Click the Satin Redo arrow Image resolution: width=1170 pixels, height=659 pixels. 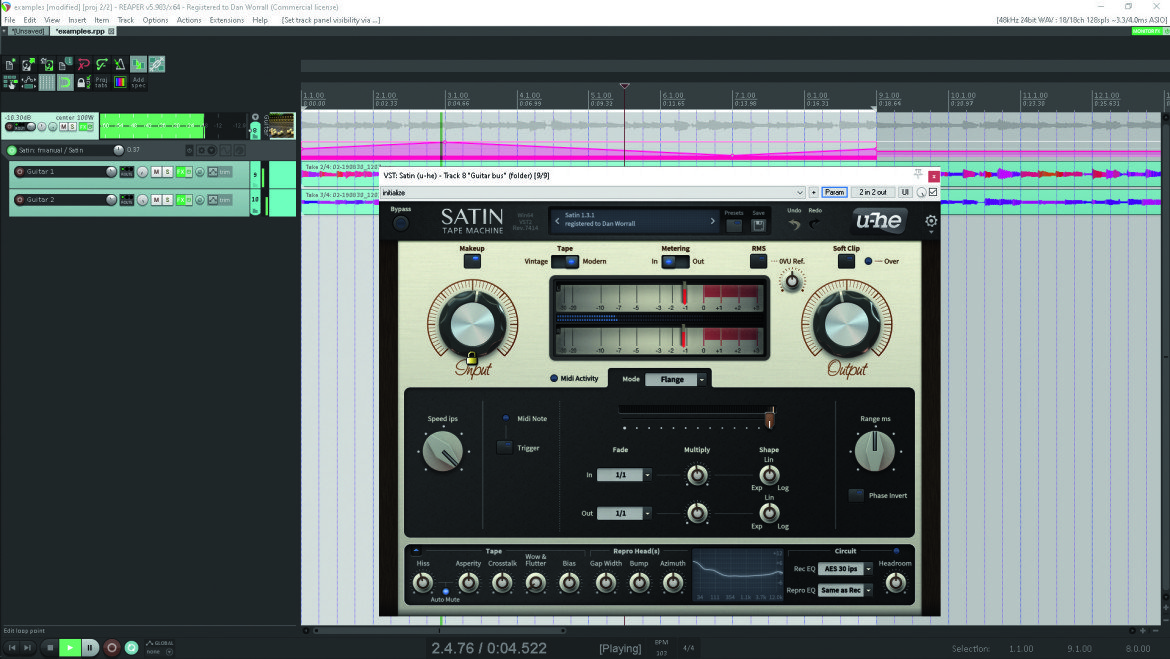tap(815, 224)
